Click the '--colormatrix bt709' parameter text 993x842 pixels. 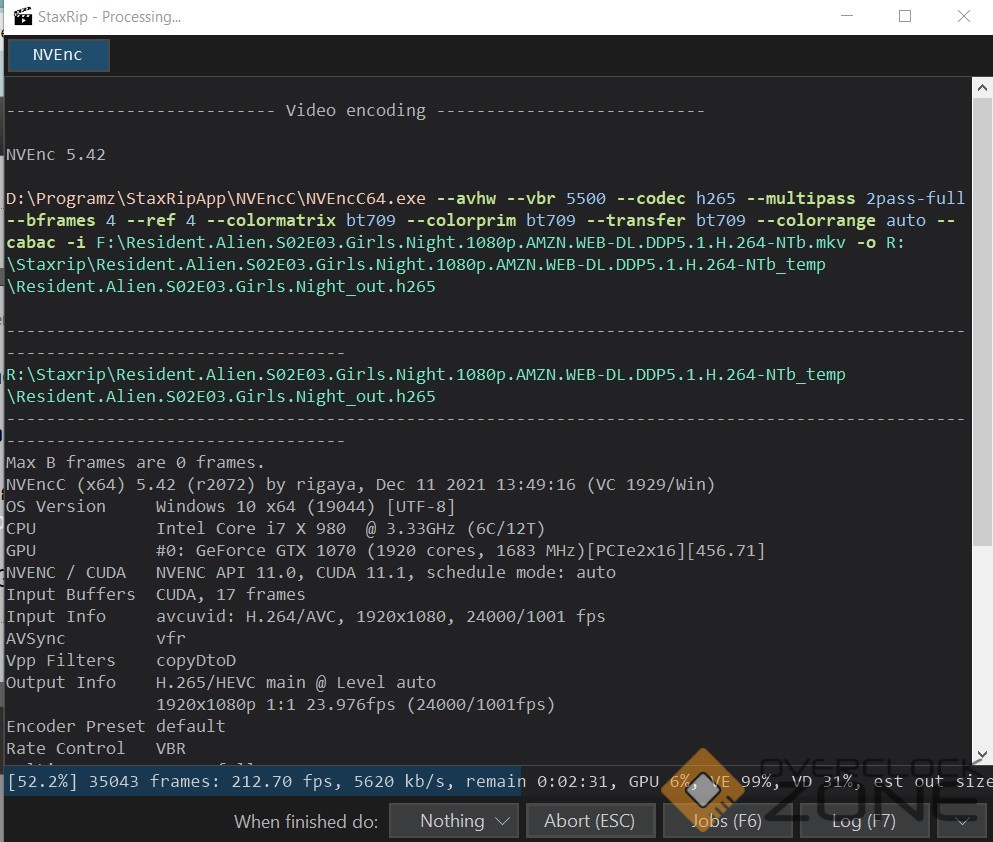click(x=301, y=220)
